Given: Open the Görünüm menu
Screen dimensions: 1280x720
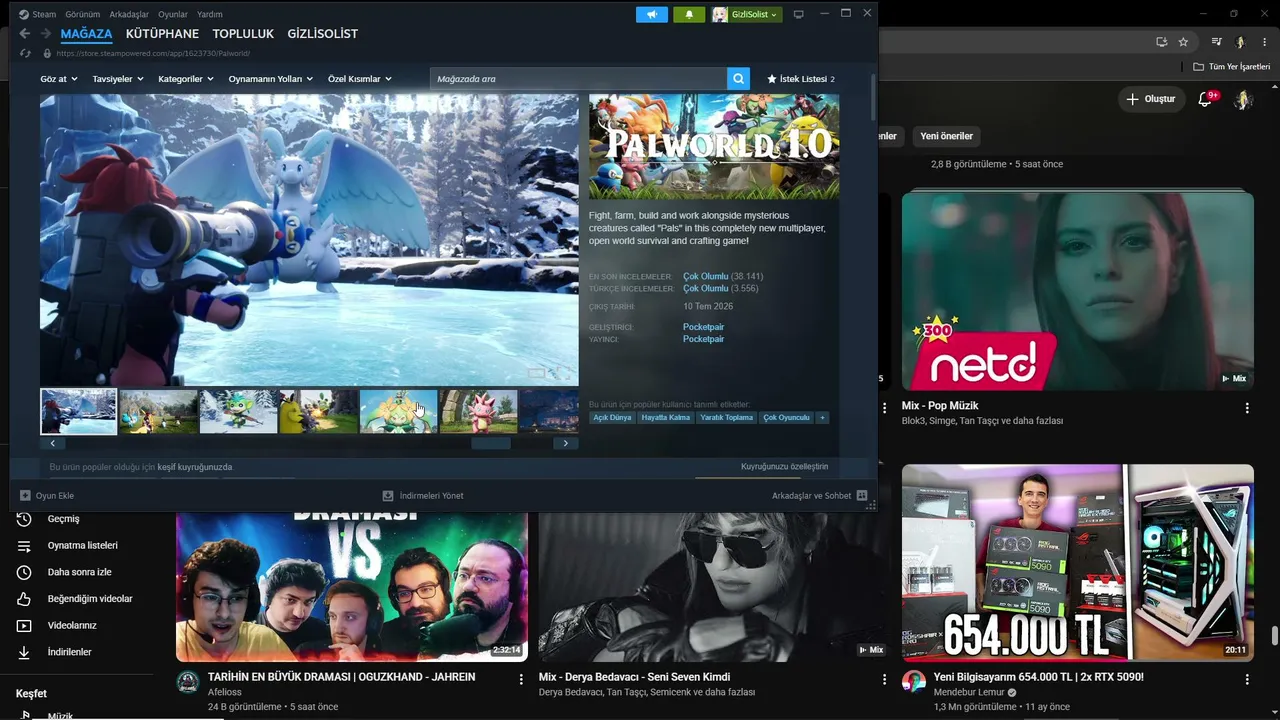Looking at the screenshot, I should click(82, 14).
